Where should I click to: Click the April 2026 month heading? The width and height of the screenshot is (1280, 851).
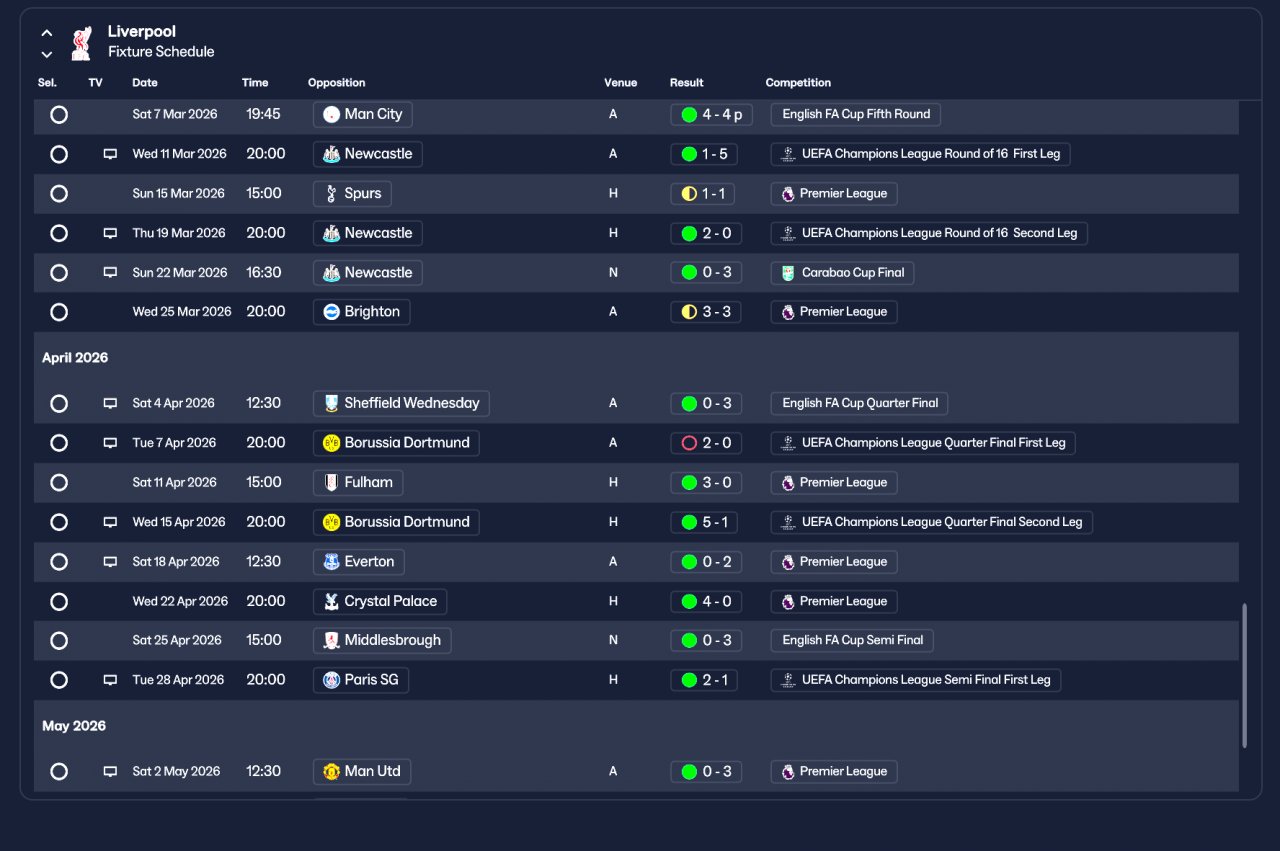tap(75, 358)
